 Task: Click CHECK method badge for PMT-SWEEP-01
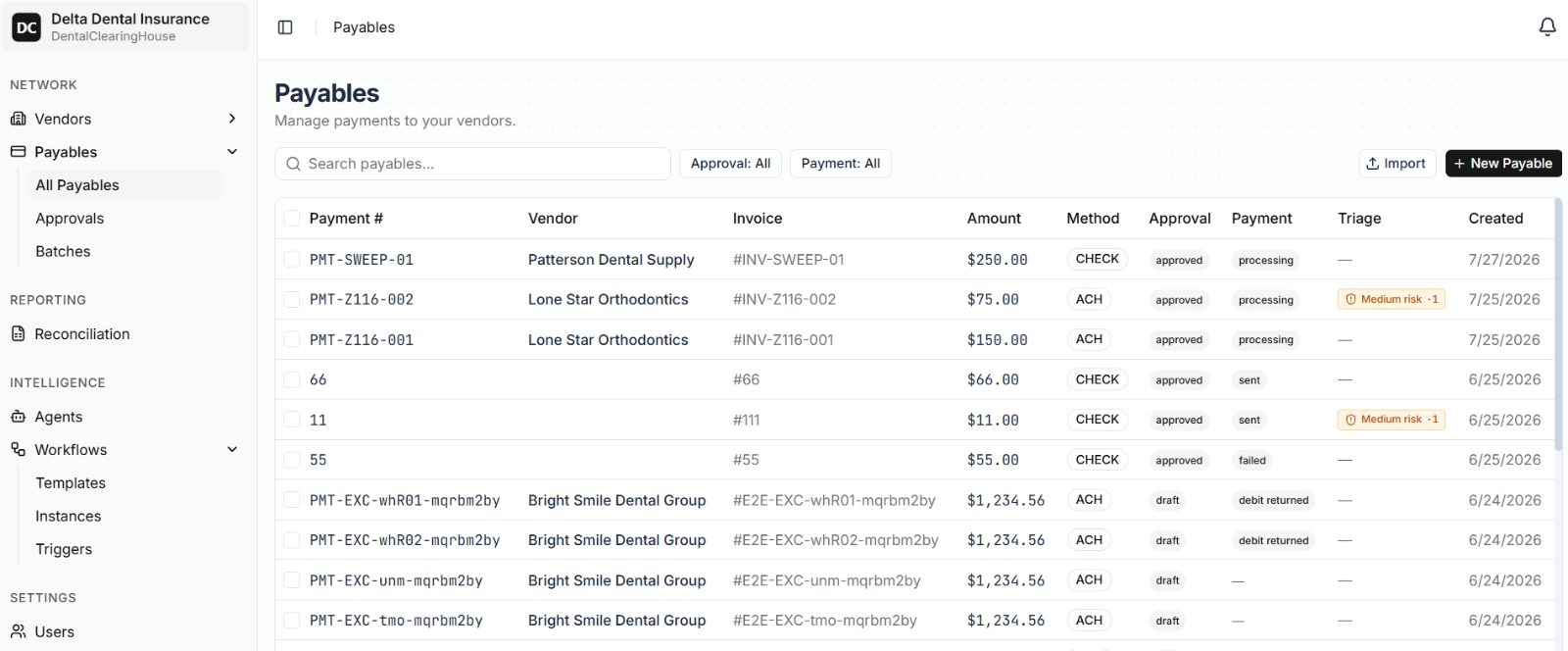(1097, 260)
